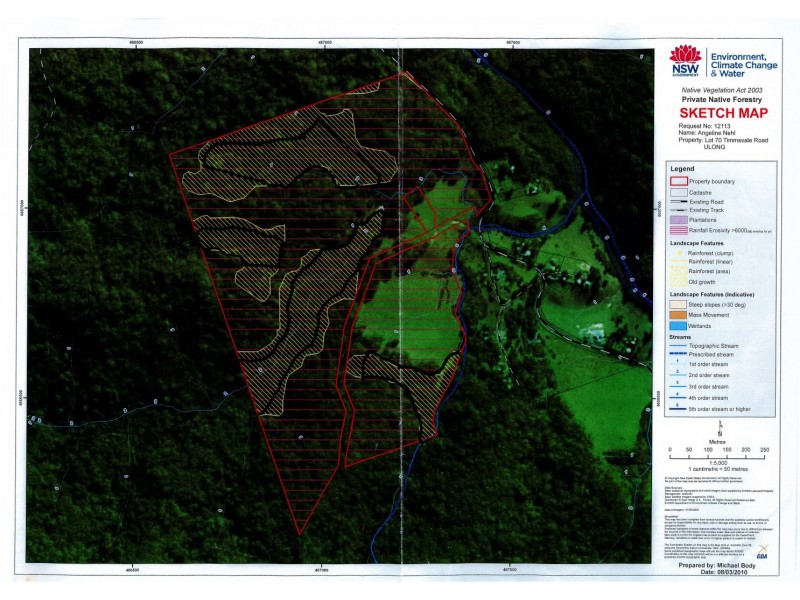Click the Prescribed stream legend symbol
This screenshot has height=600, width=800.
click(x=678, y=352)
